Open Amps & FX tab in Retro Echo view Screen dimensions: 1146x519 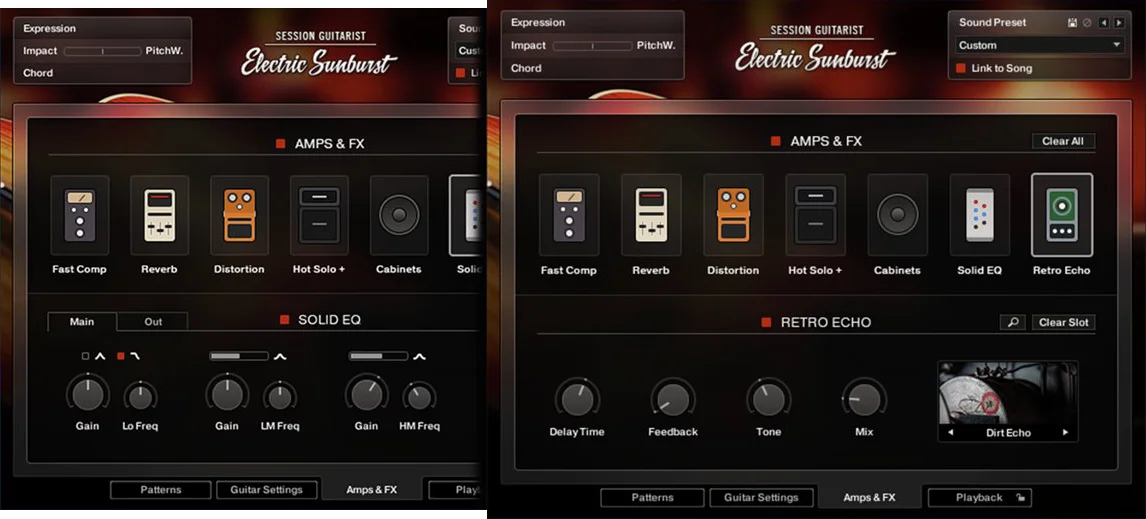click(869, 498)
